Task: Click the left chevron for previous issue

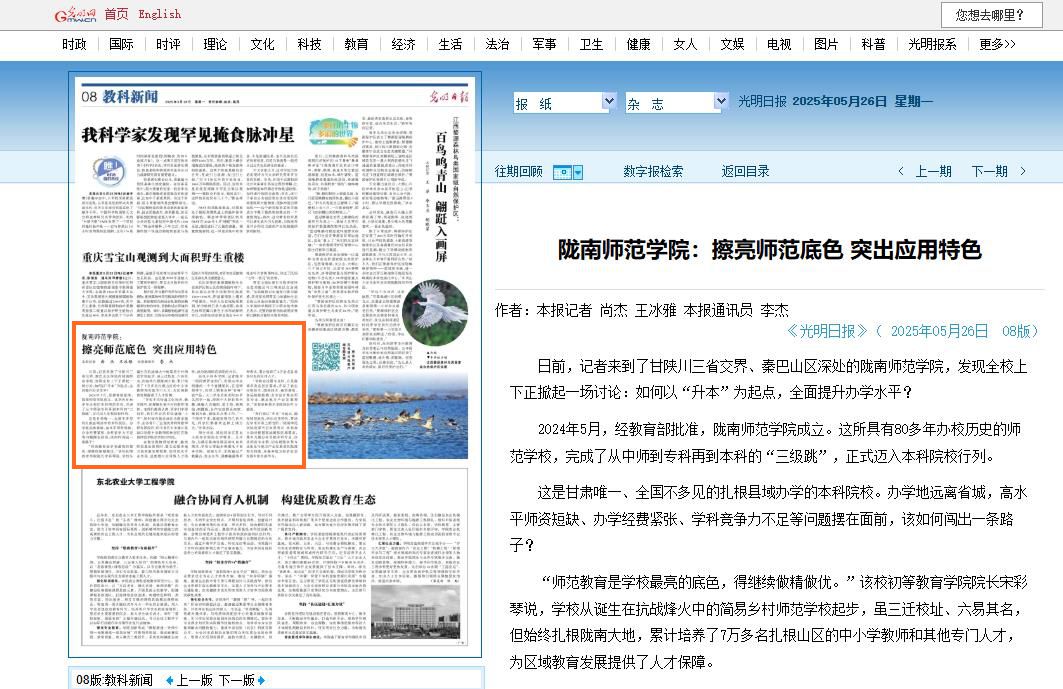Action: click(x=901, y=171)
